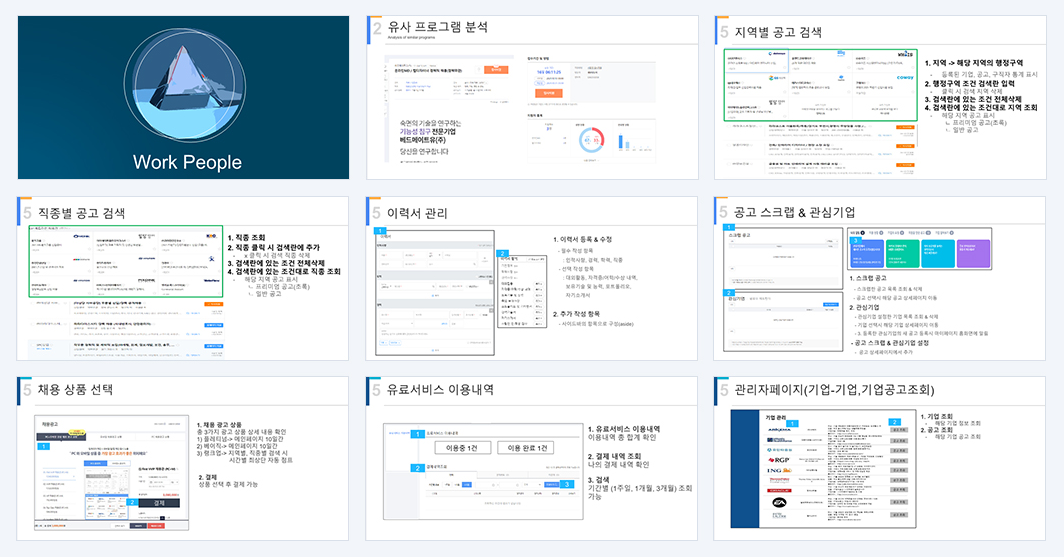Open the Work People title slide
Image resolution: width=1064 pixels, height=557 pixels.
[183, 98]
